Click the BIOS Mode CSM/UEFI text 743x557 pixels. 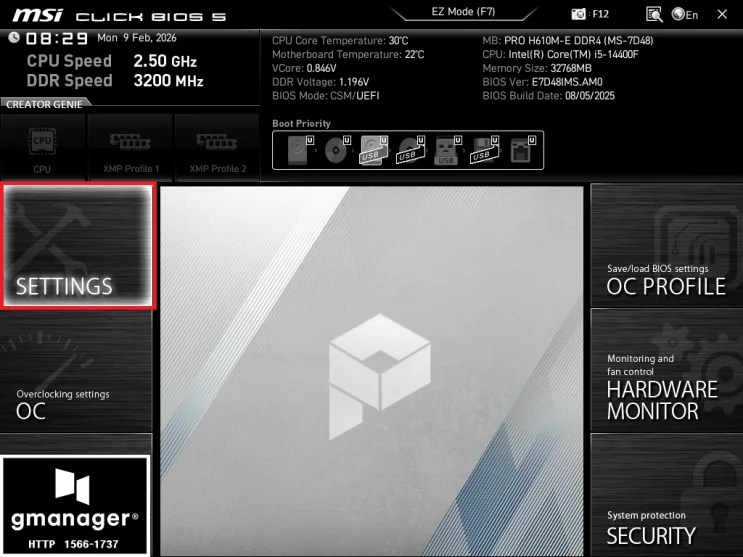point(326,96)
